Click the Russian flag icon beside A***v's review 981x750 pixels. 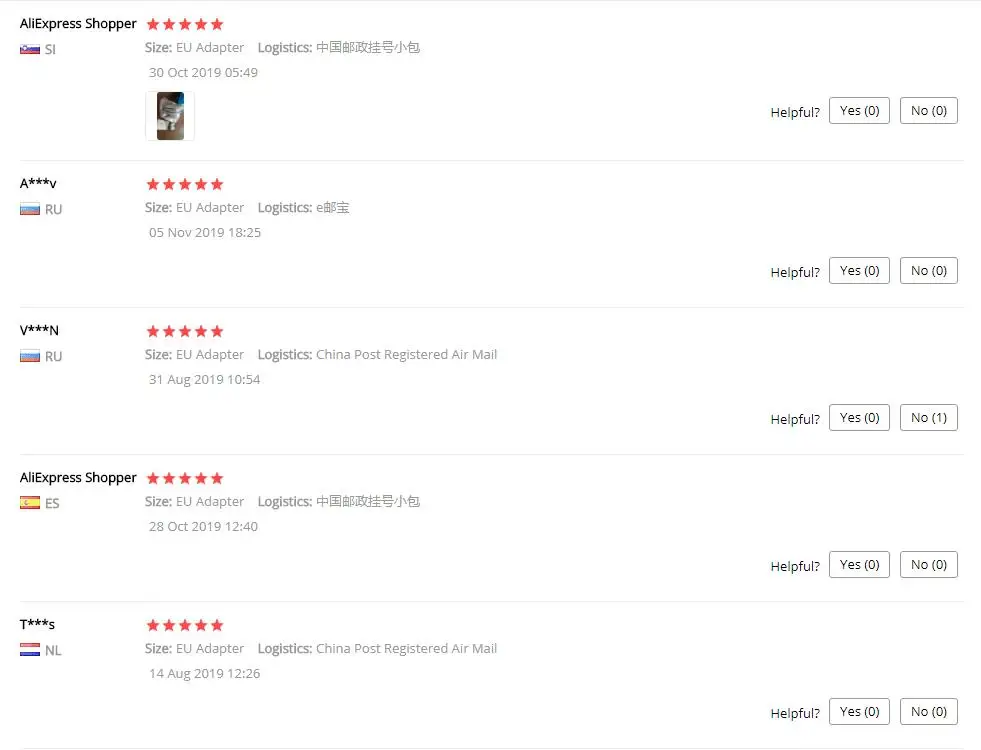click(x=29, y=210)
